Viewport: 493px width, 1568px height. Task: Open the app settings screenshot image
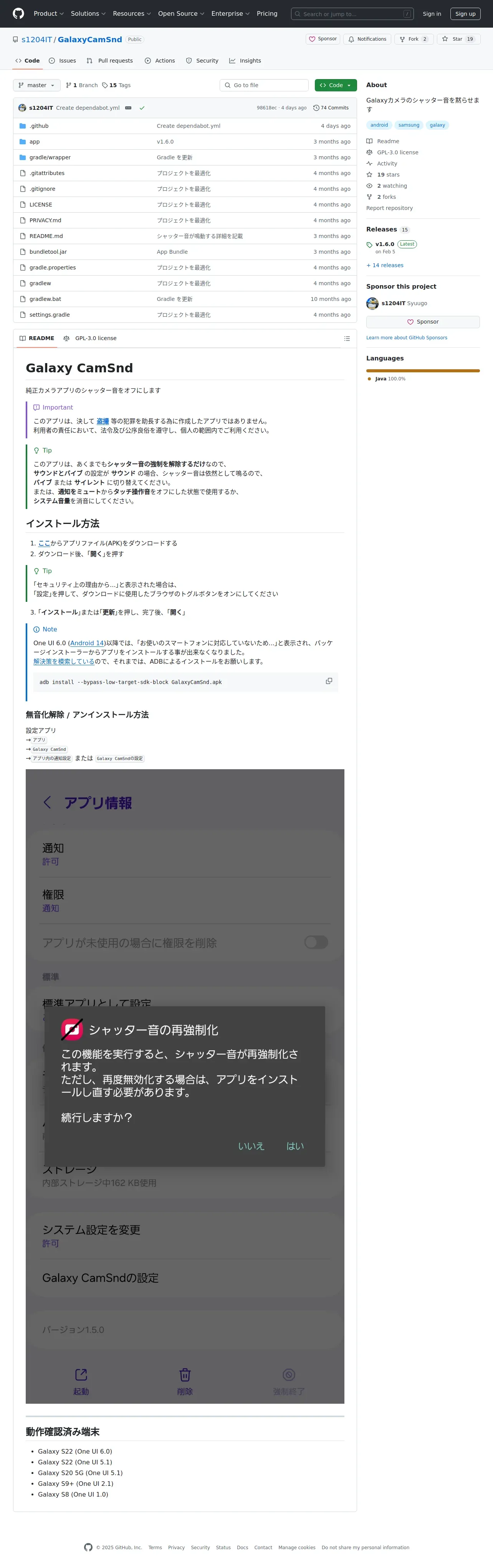click(185, 1087)
